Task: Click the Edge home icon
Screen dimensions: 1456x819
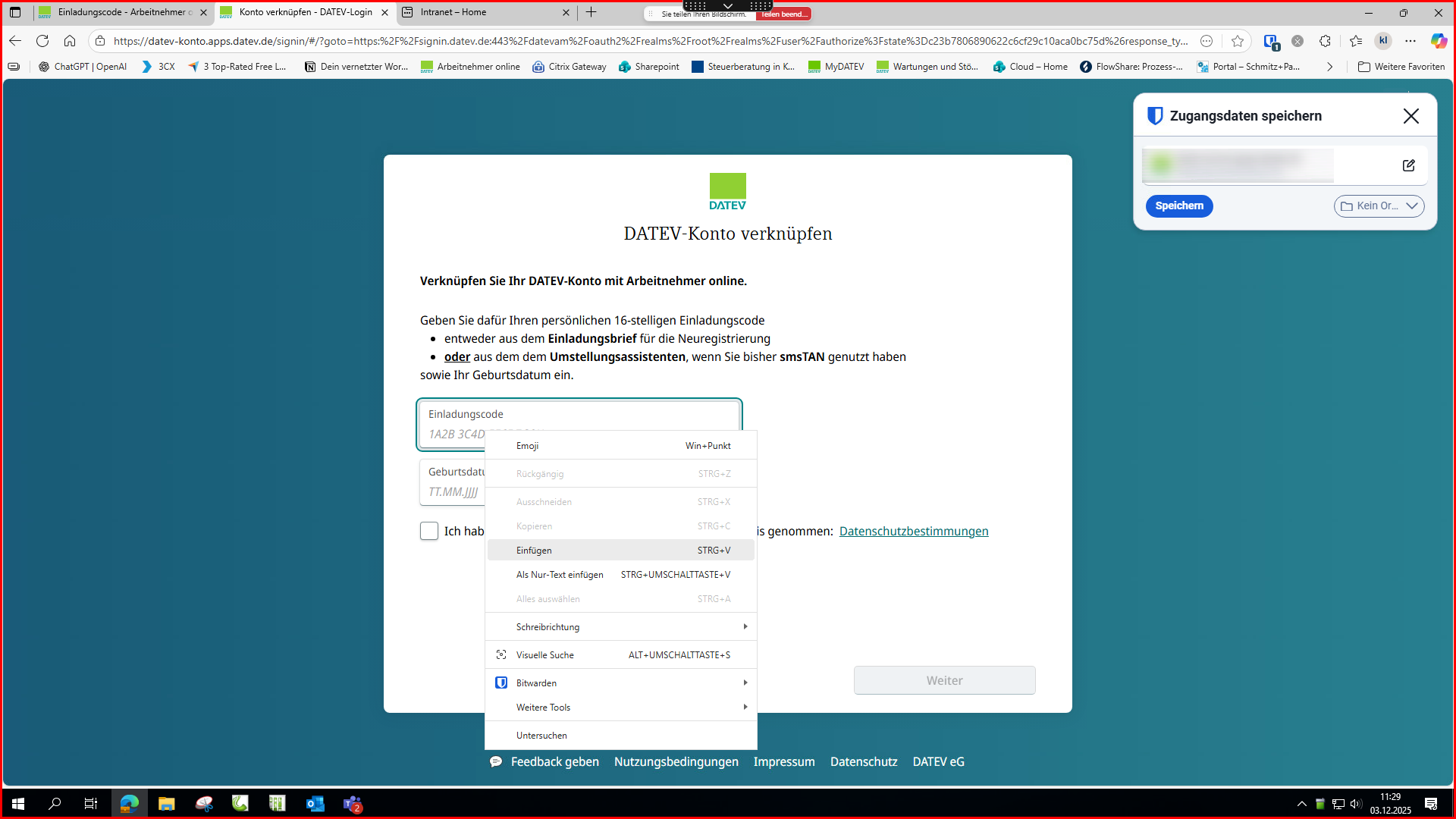Action: 70,41
